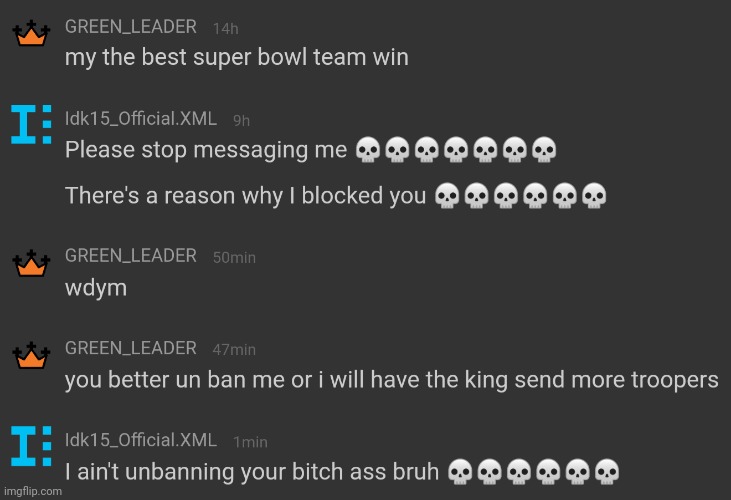The width and height of the screenshot is (731, 500).
Task: Click GREEN_LEADER's crown icon beside the super bowl message
Action: pyautogui.click(x=31, y=33)
